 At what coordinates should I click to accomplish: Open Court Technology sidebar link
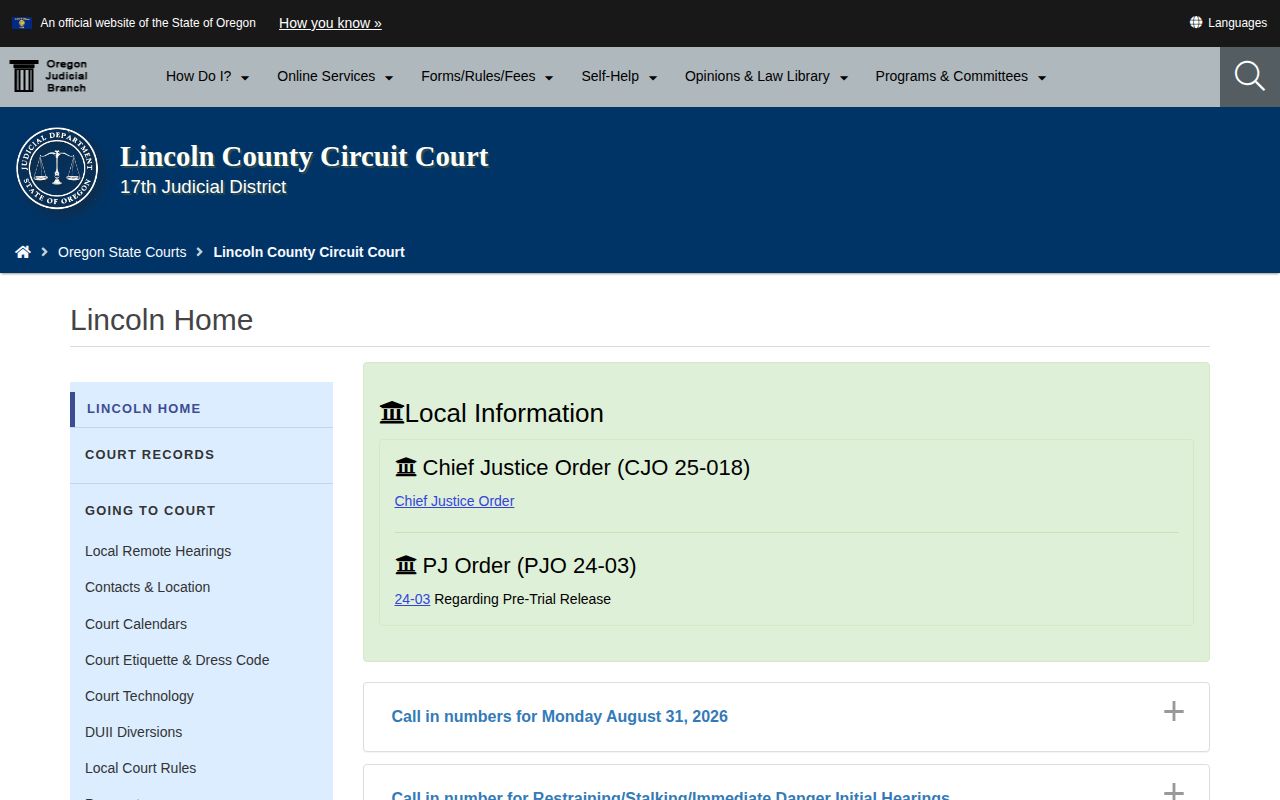[x=139, y=696]
